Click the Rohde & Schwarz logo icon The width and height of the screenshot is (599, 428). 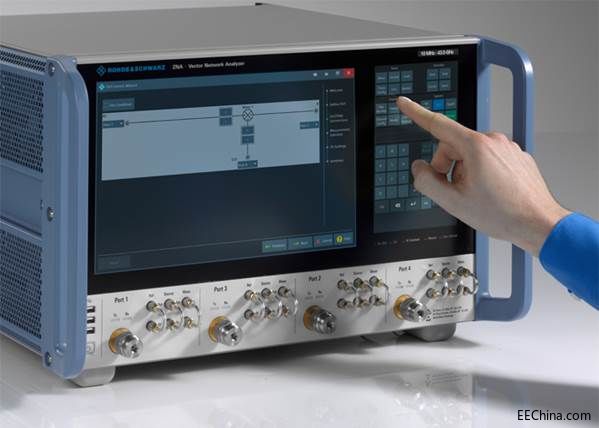(101, 71)
